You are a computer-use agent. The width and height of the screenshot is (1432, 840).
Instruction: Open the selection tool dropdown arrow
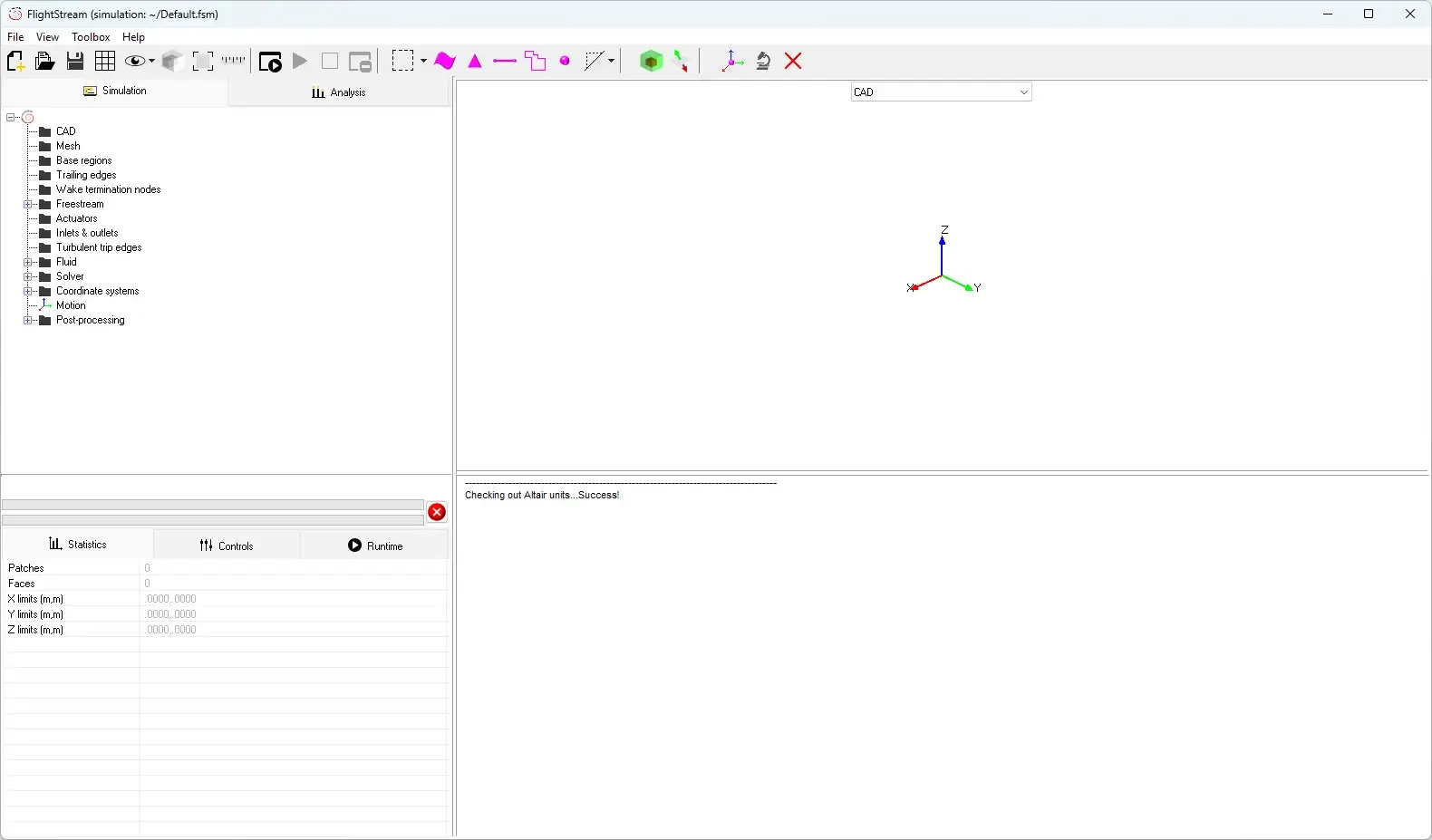pos(423,61)
